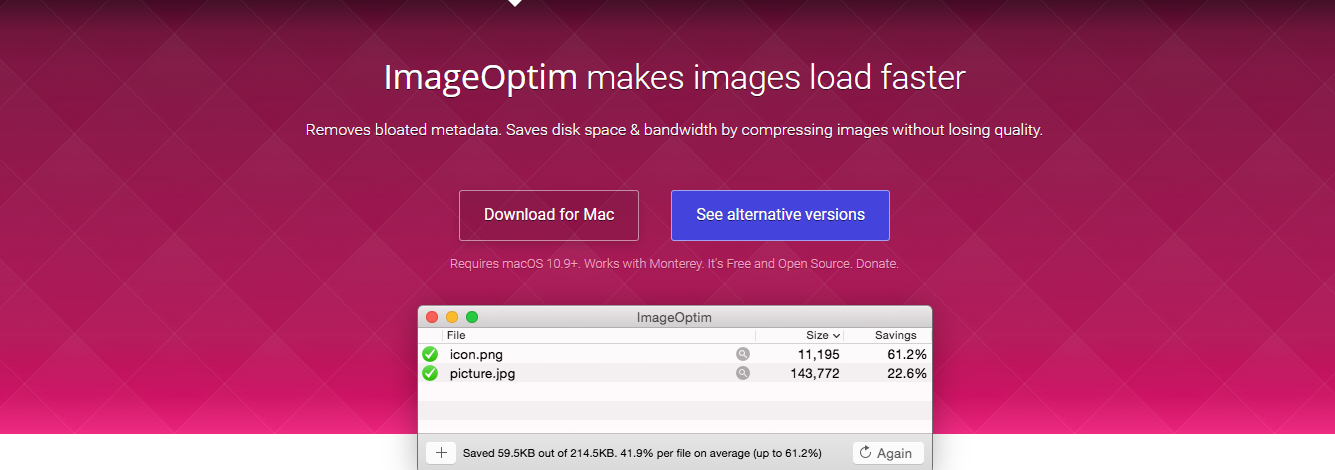Viewport: 1335px width, 470px height.
Task: Click the green checkmark beside icon.png
Action: [430, 354]
